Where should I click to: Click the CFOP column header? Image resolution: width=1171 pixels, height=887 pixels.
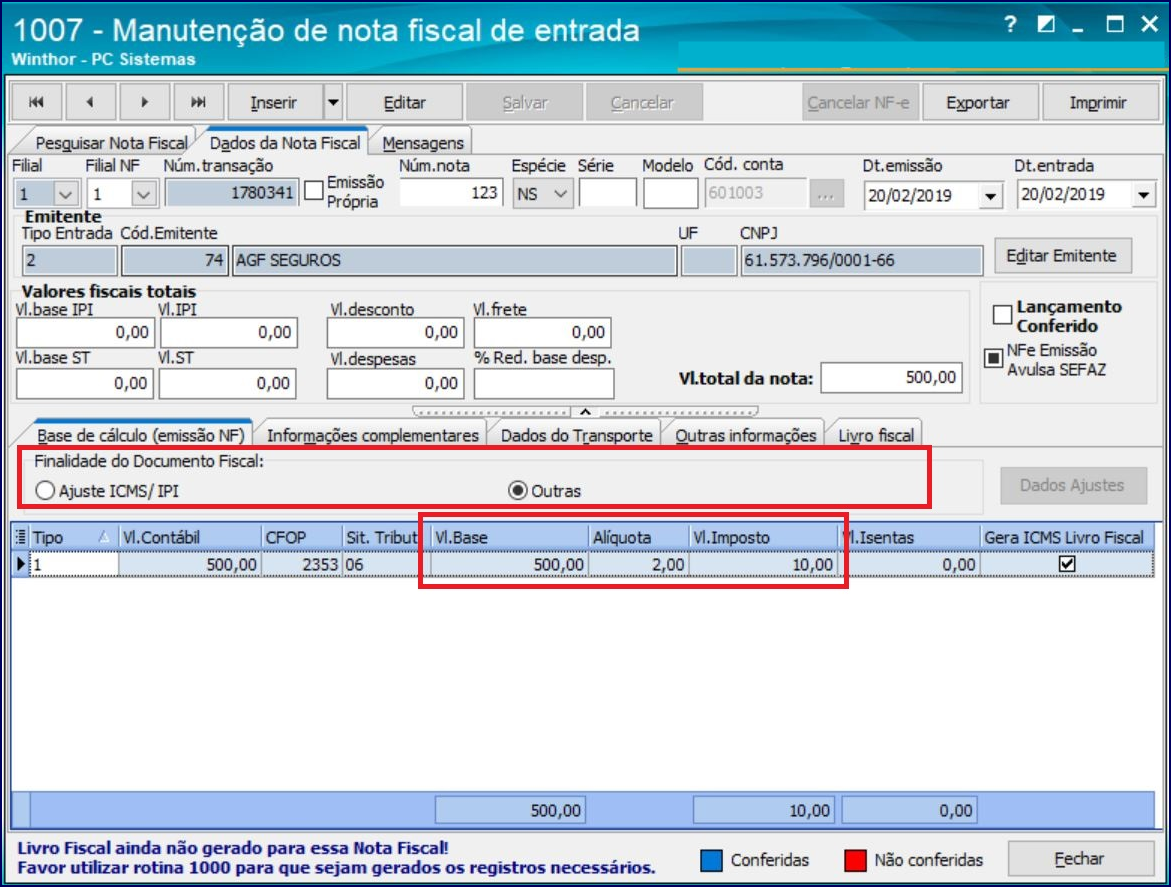point(301,537)
